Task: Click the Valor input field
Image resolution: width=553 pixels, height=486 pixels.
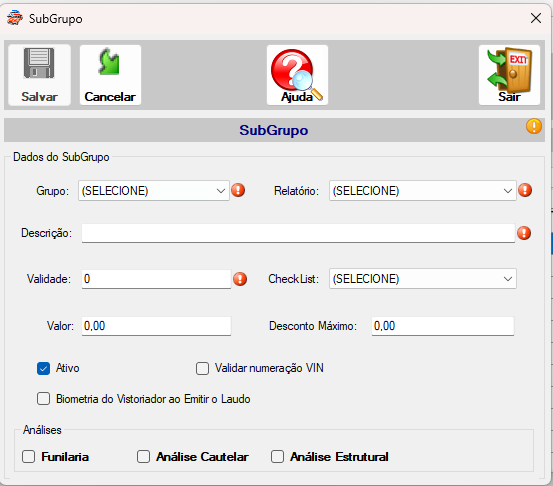Action: (x=156, y=326)
